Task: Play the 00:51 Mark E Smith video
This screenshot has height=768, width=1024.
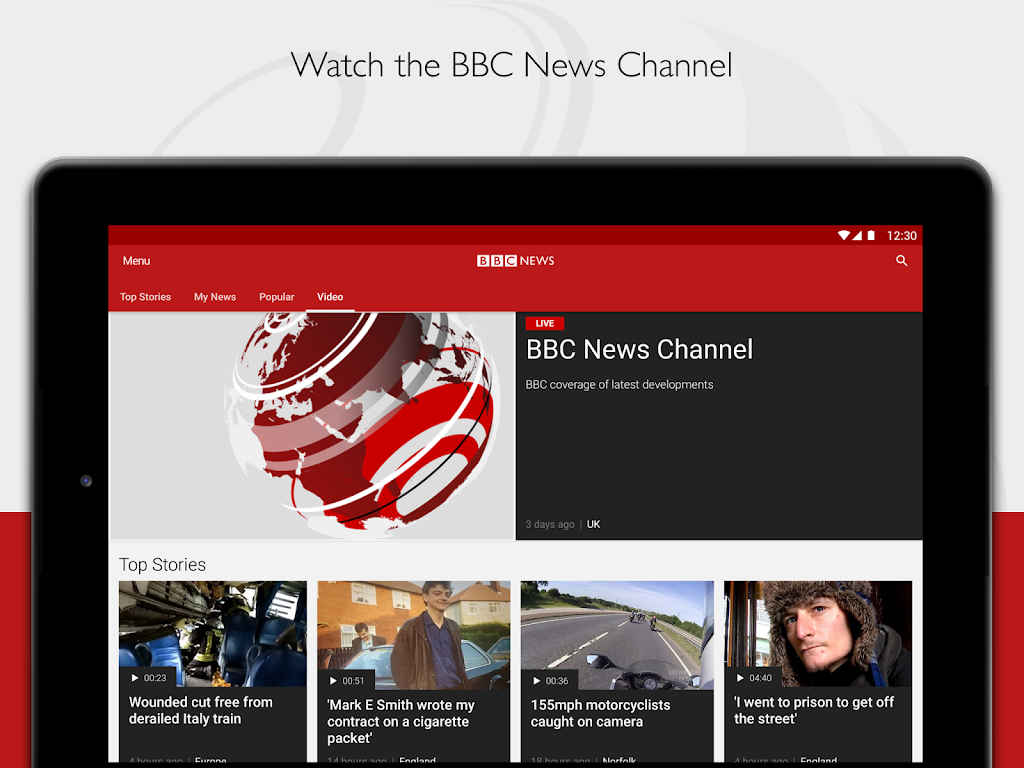Action: 347,680
